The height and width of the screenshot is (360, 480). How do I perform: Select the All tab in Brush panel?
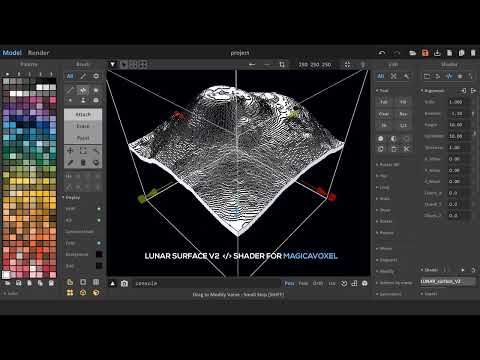[x=70, y=76]
